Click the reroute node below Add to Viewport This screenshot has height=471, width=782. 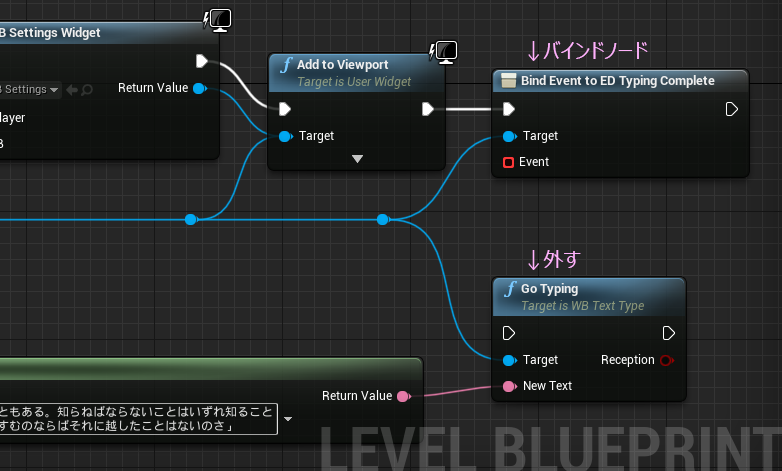(383, 220)
